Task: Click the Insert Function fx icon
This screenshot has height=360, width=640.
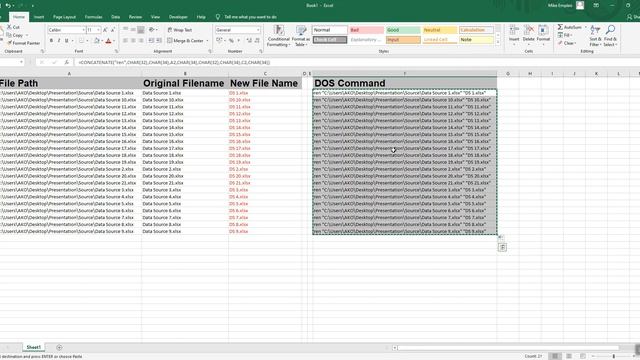Action: click(x=67, y=62)
